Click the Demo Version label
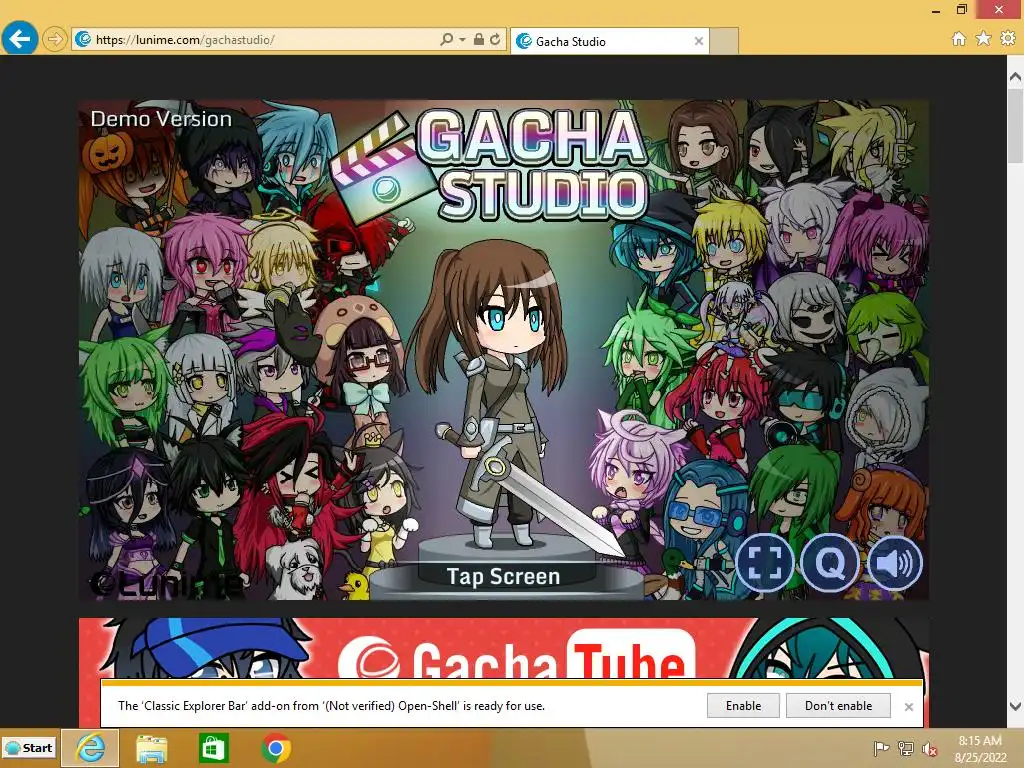This screenshot has height=768, width=1024. pyautogui.click(x=161, y=119)
